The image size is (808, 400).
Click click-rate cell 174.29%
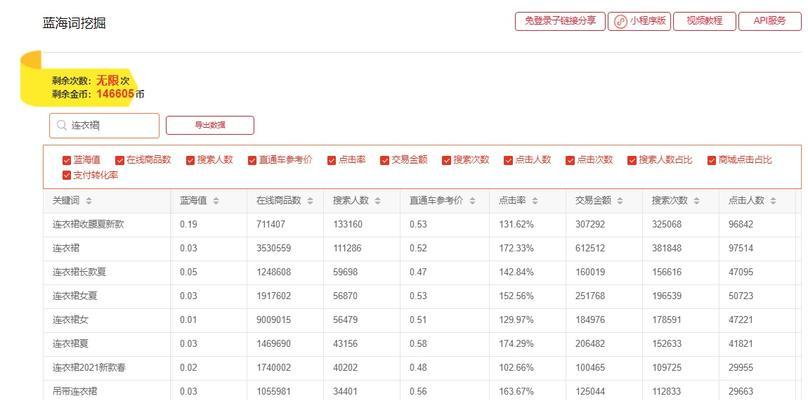516,343
